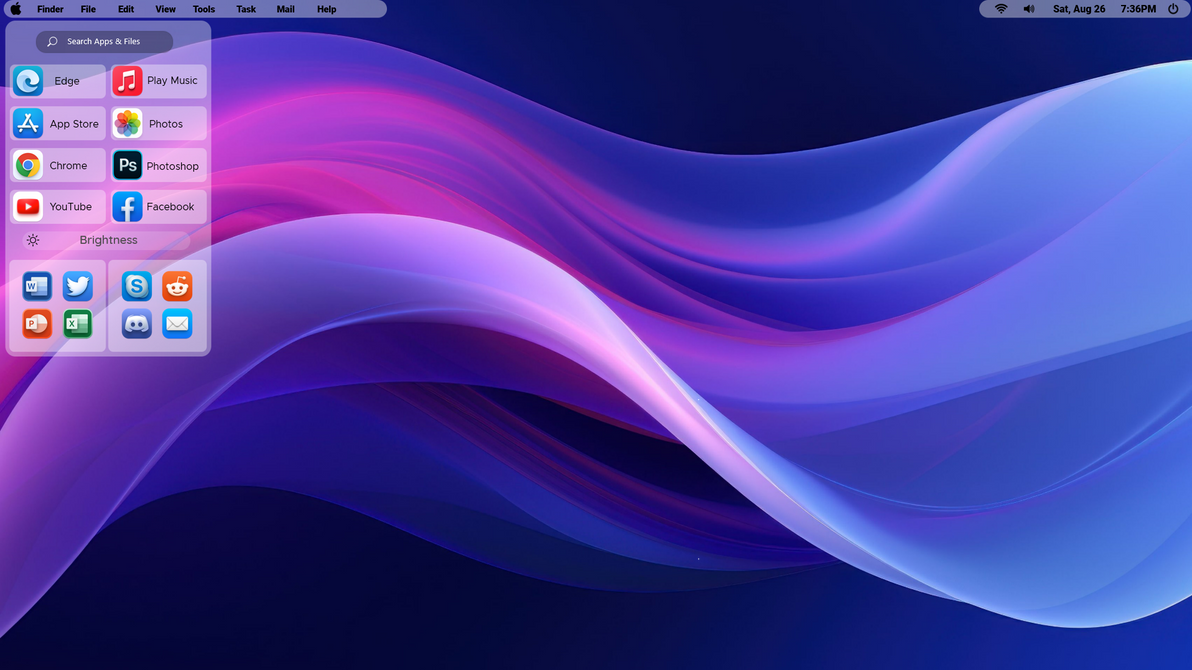The width and height of the screenshot is (1192, 670).
Task: Open the Tools menu
Action: [x=203, y=9]
